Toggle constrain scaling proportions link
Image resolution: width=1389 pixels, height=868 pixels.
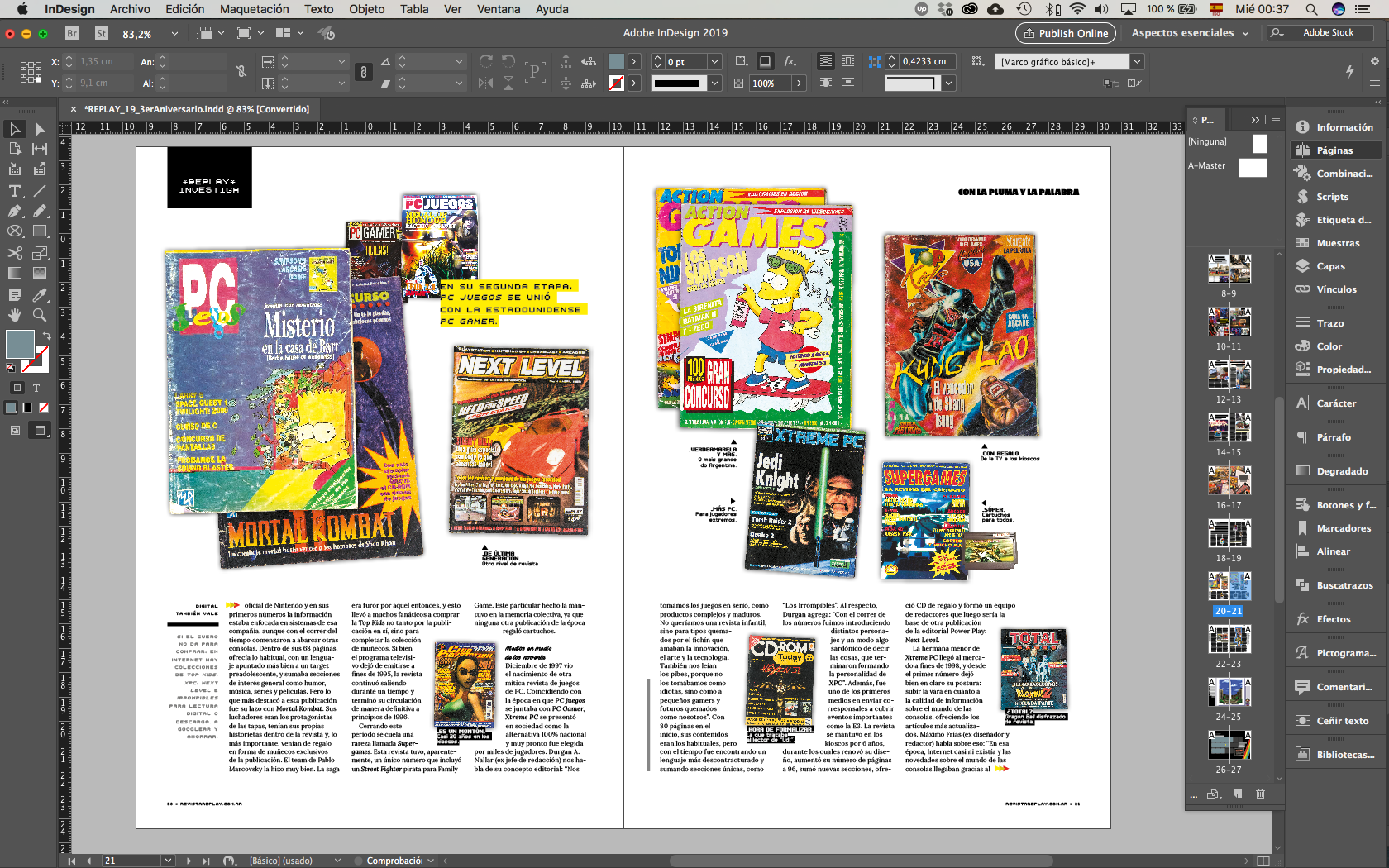pyautogui.click(x=363, y=72)
